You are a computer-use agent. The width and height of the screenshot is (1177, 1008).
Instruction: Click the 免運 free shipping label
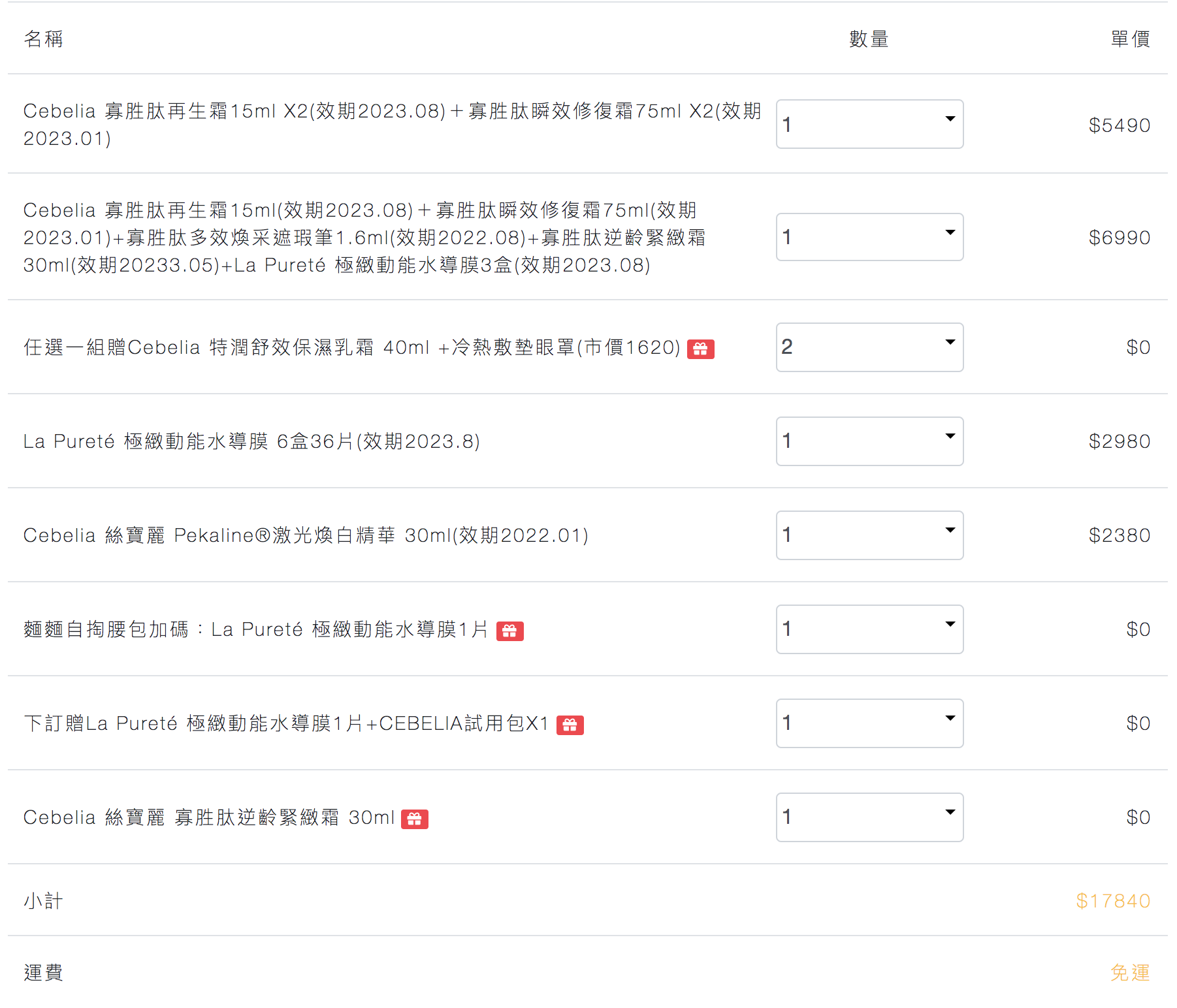pos(1130,973)
